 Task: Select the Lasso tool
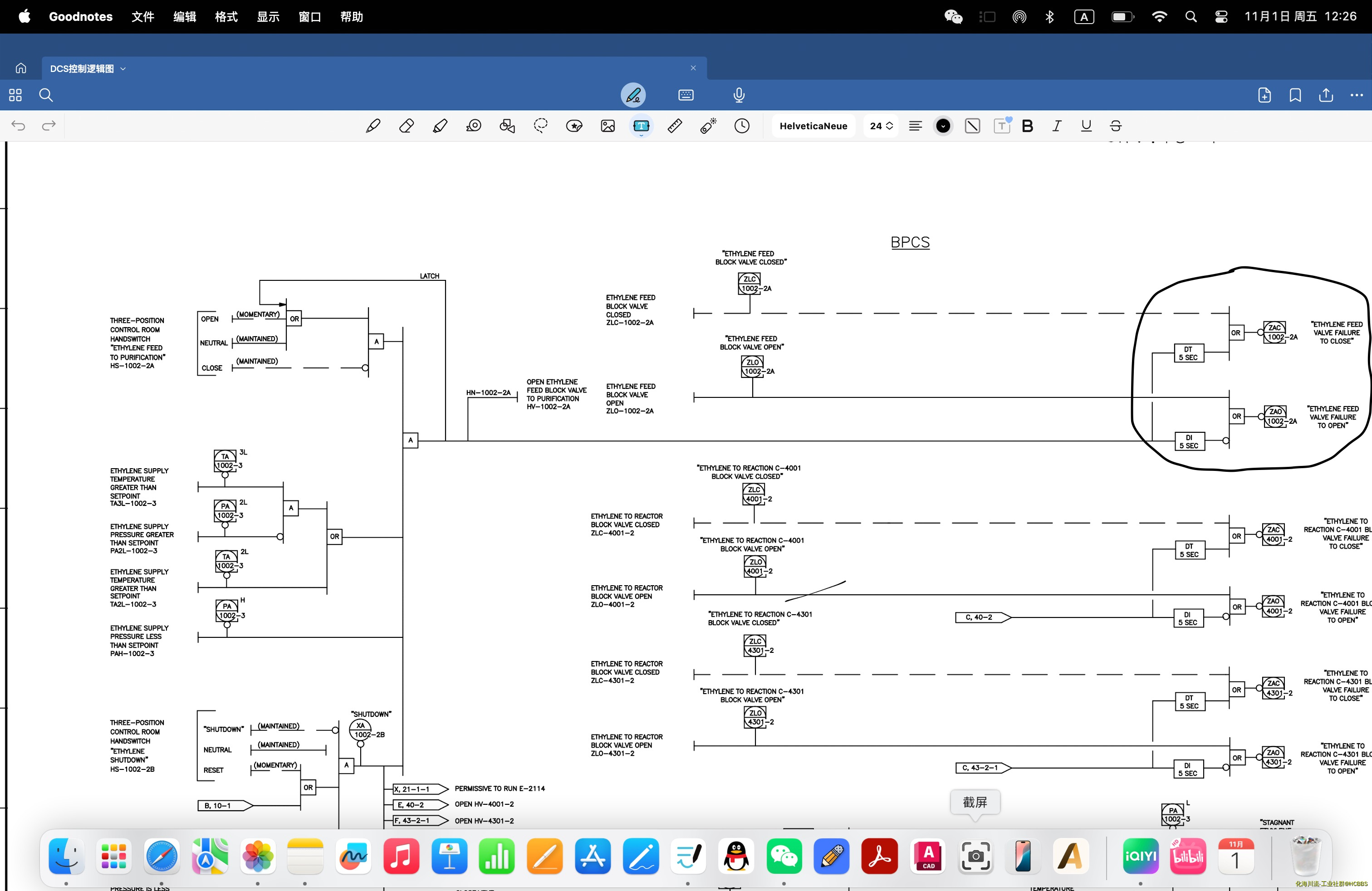coord(541,126)
